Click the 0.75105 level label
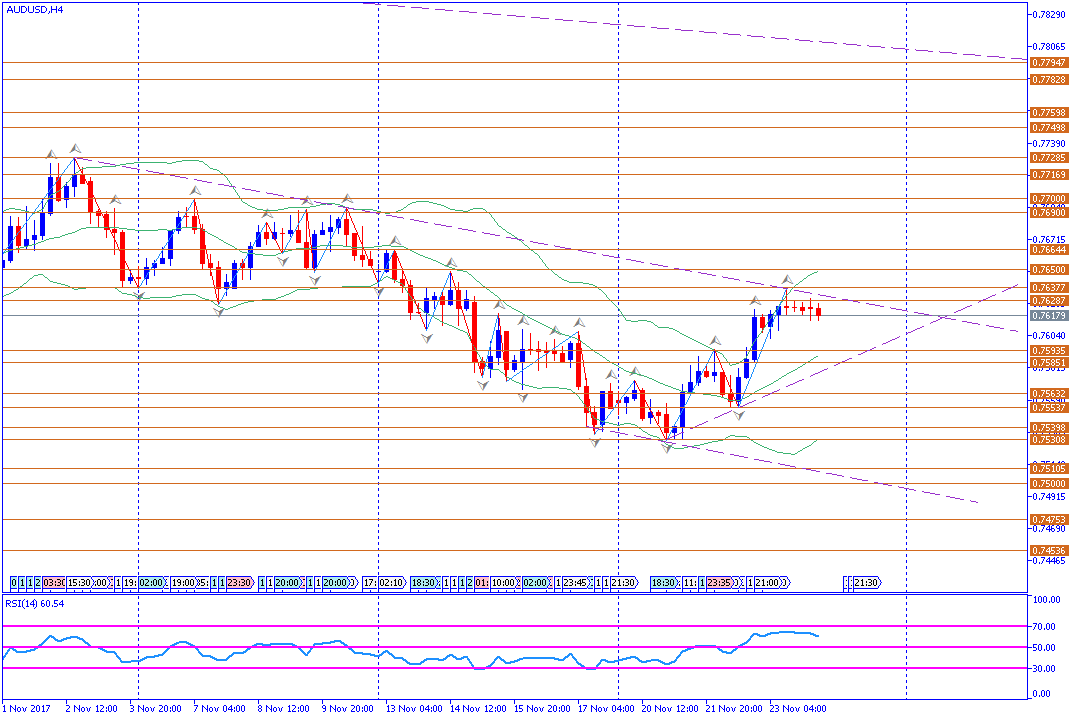Screen dimensions: 1080x720 point(1049,469)
